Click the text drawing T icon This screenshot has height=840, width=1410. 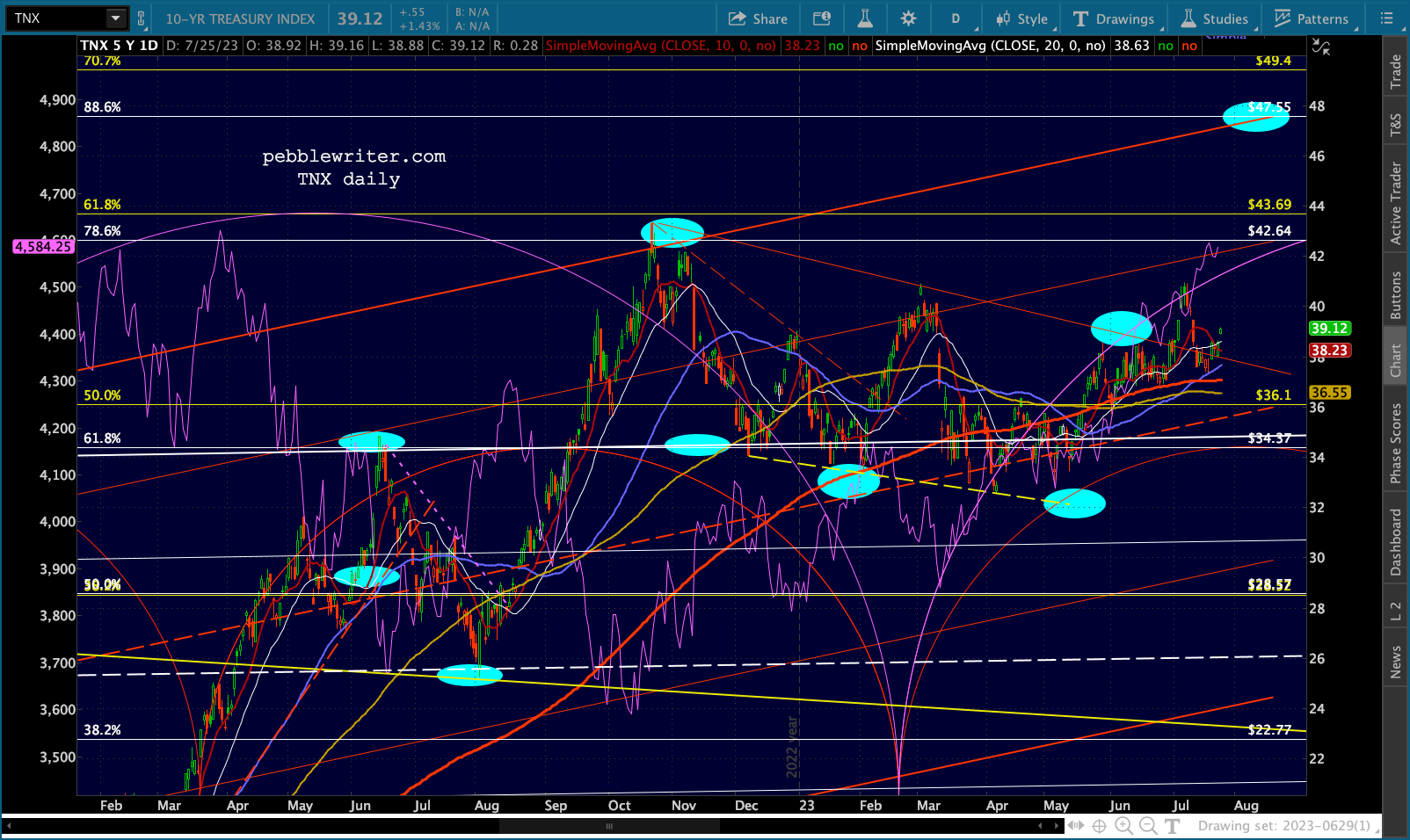[x=1172, y=826]
